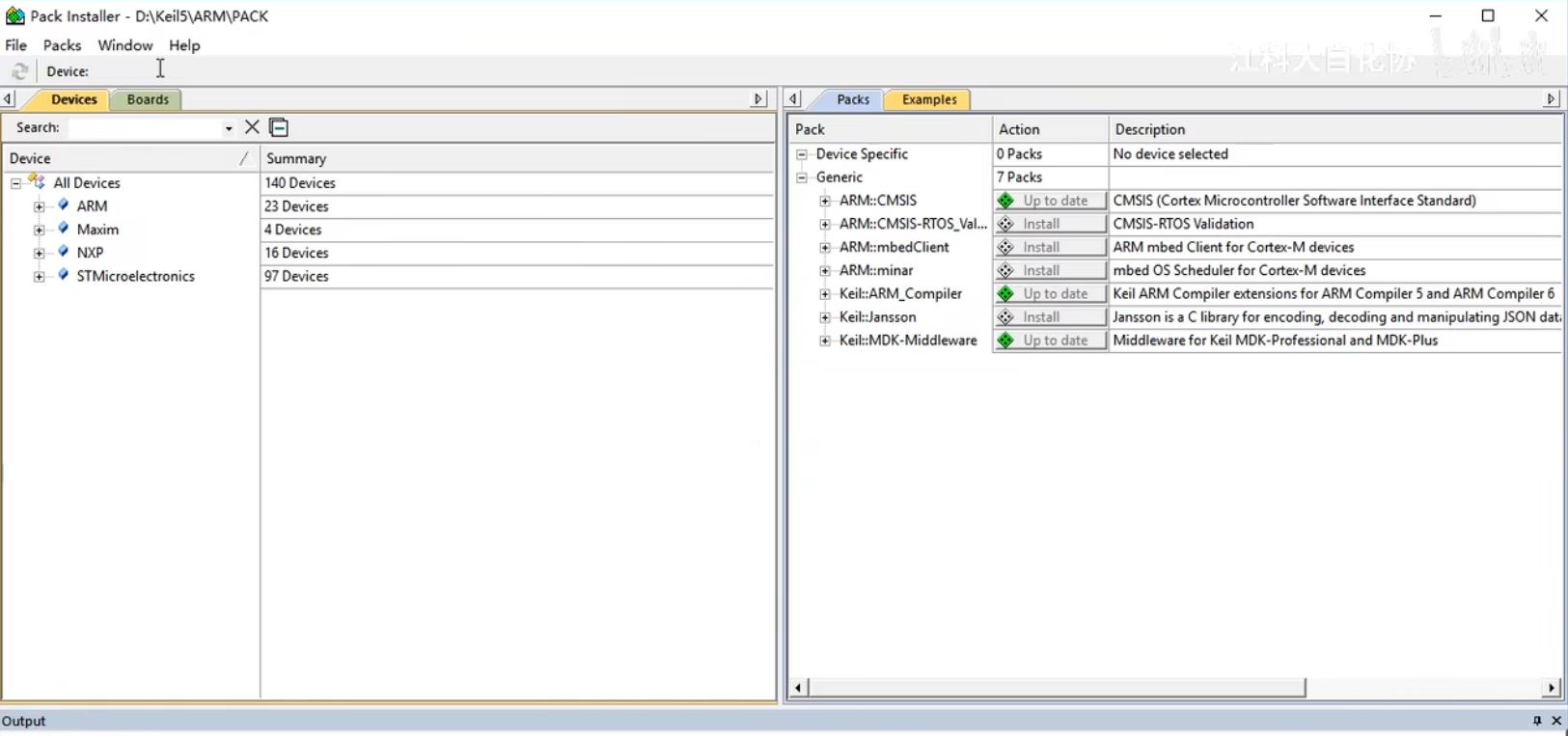
Task: Select the 'No device selected' description cell
Action: pyautogui.click(x=1335, y=154)
